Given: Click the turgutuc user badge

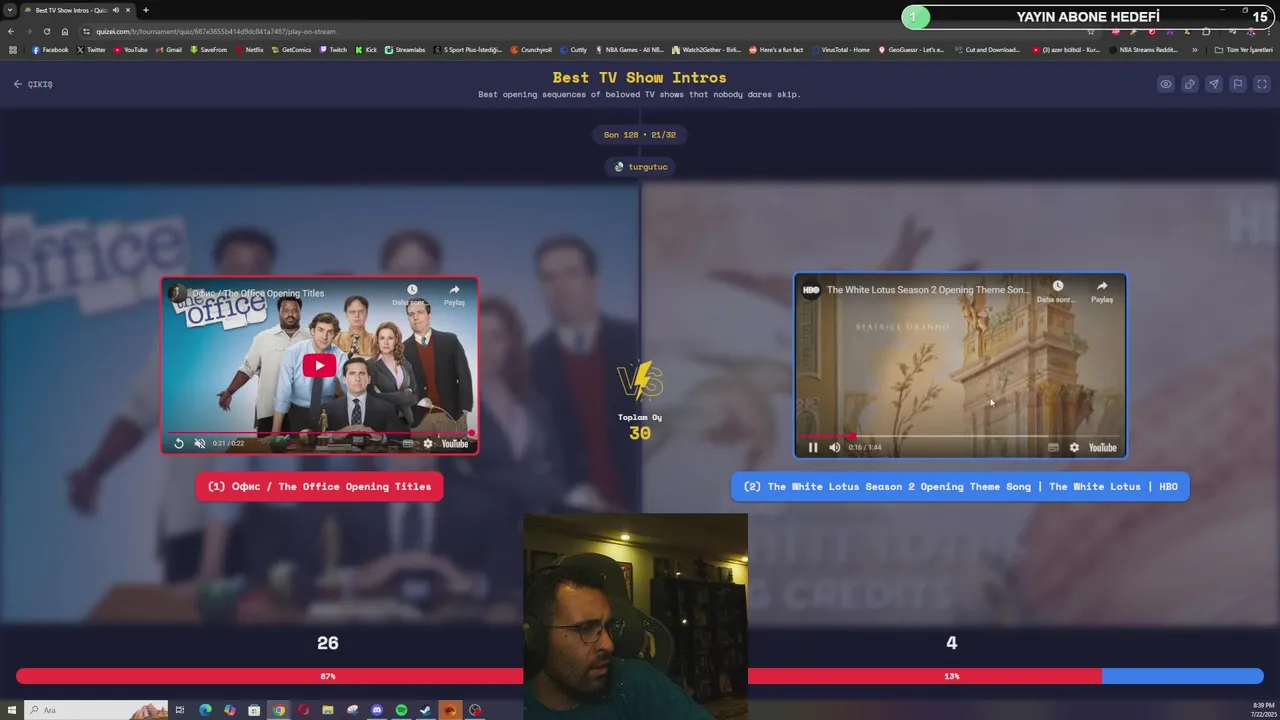Looking at the screenshot, I should click(640, 167).
